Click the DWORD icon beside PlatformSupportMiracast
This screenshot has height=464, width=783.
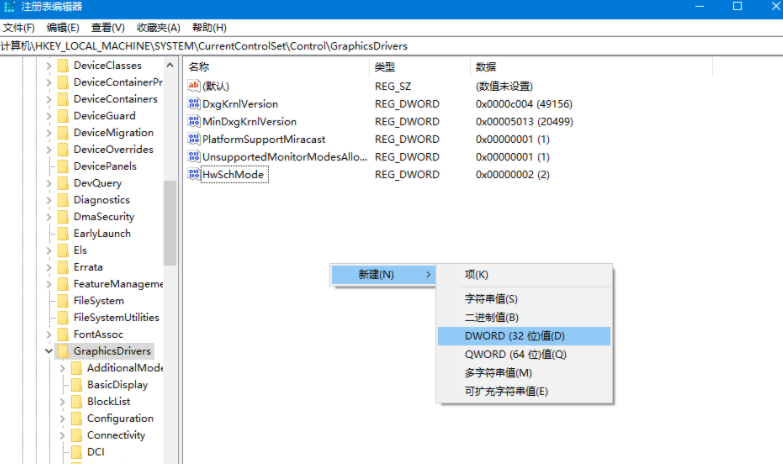tap(194, 139)
